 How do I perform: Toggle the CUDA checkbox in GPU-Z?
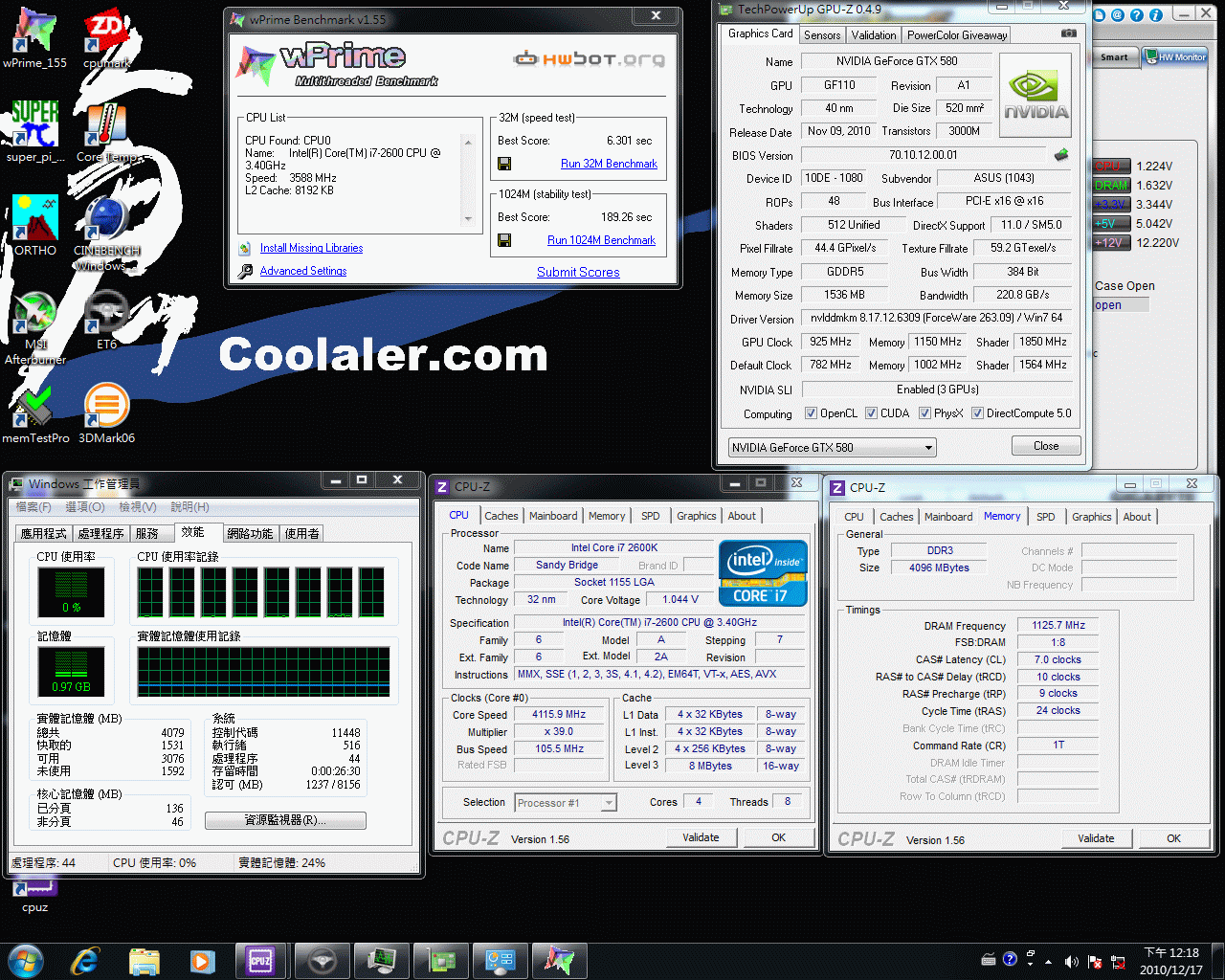[x=872, y=413]
